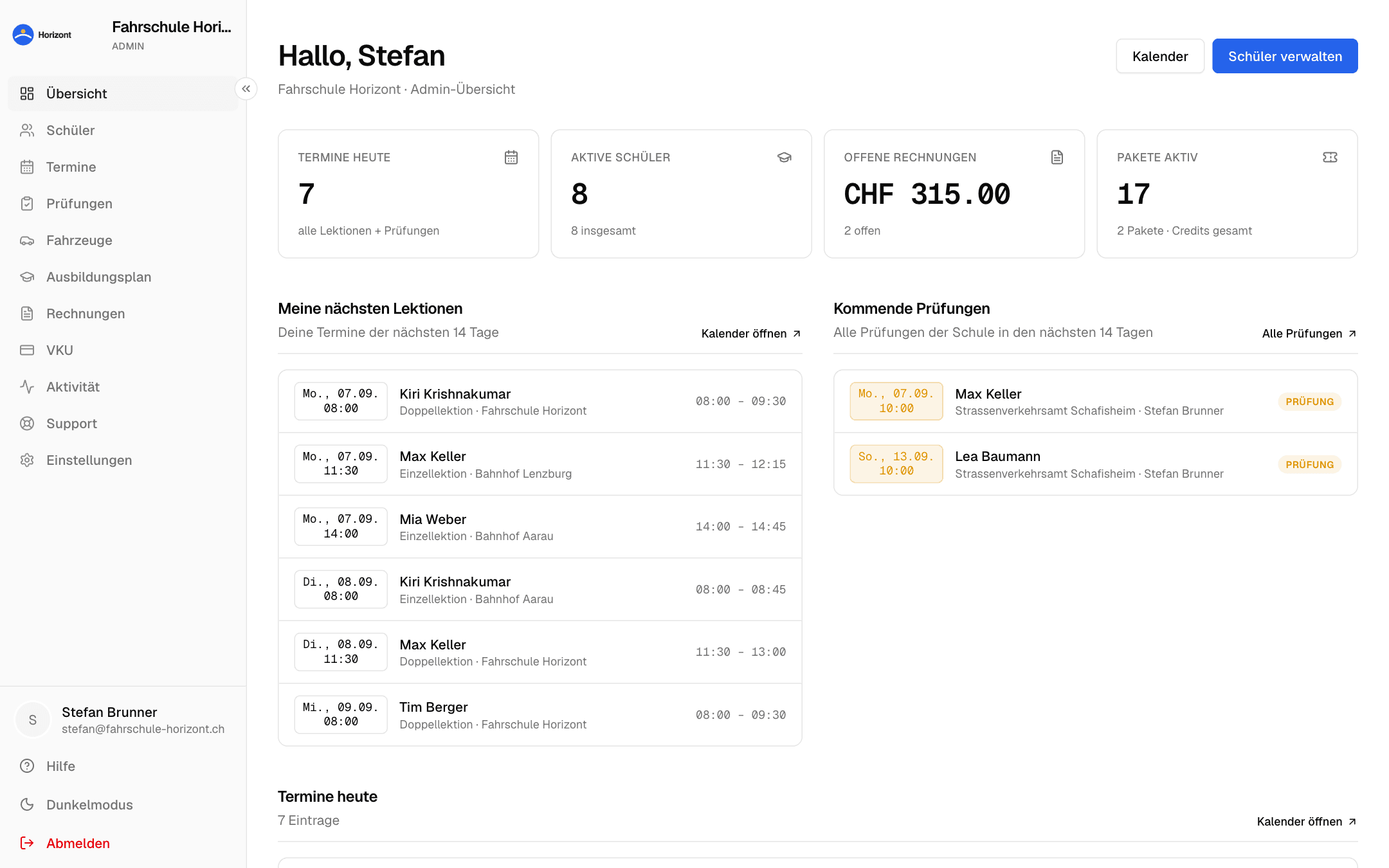
Task: Click the CHF 315.00 offene Rechnungen value
Action: pyautogui.click(x=927, y=194)
